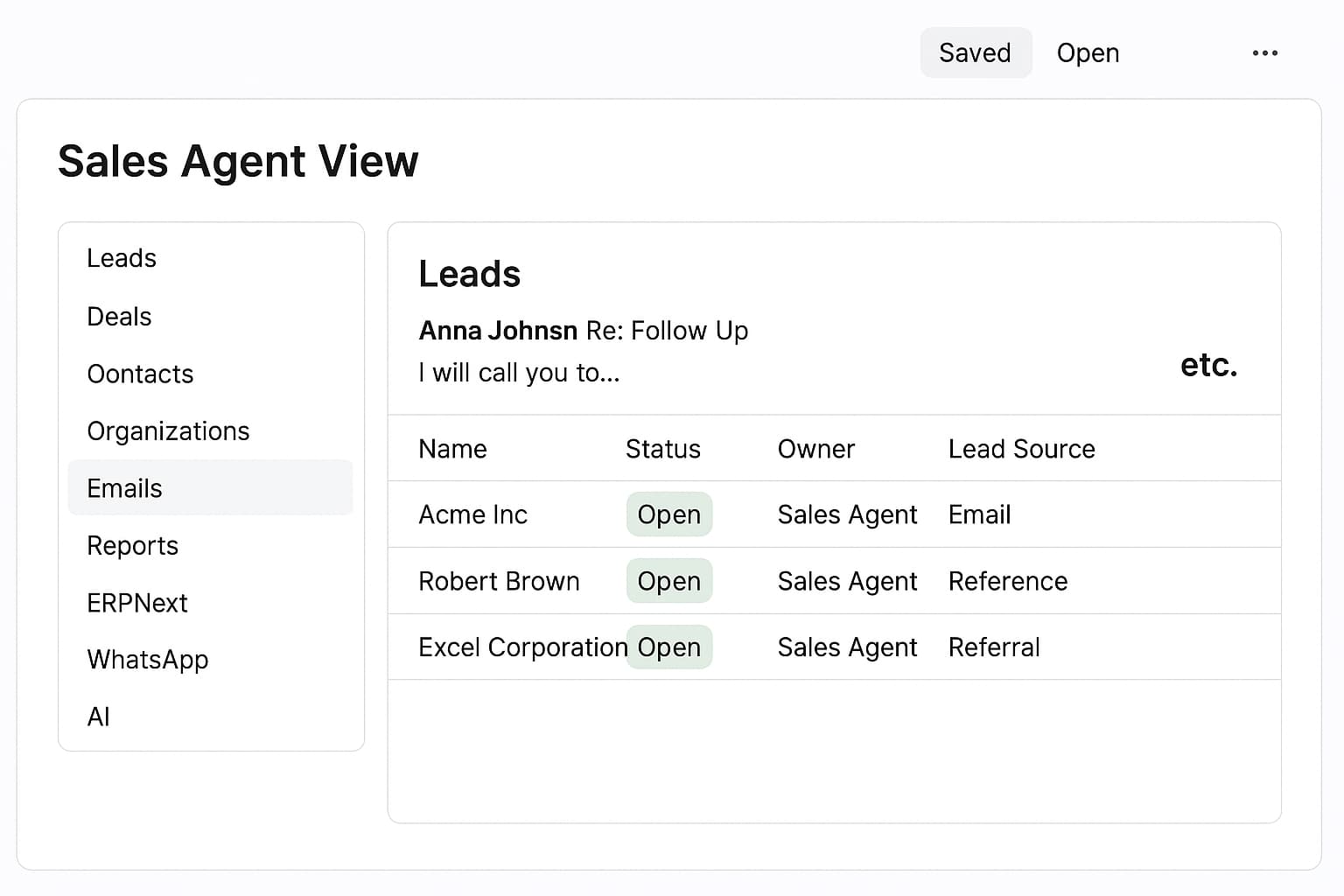Open Anna Johnsn Re: Follow Up email
The height and width of the screenshot is (896, 1344).
(x=584, y=331)
